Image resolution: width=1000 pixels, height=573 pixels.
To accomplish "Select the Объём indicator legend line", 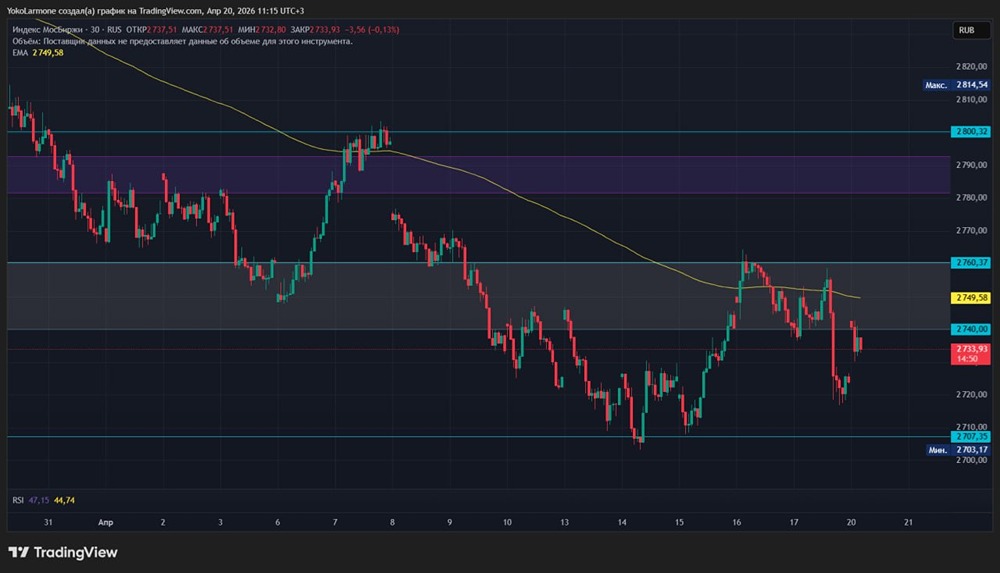I will (182, 41).
